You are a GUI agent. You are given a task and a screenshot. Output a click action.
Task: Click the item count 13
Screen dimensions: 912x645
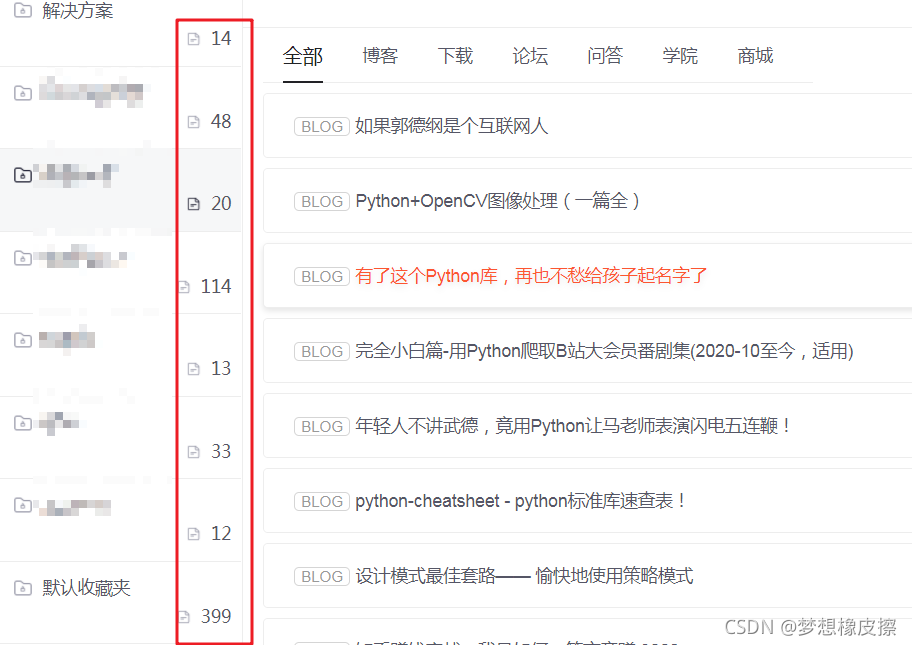(221, 368)
